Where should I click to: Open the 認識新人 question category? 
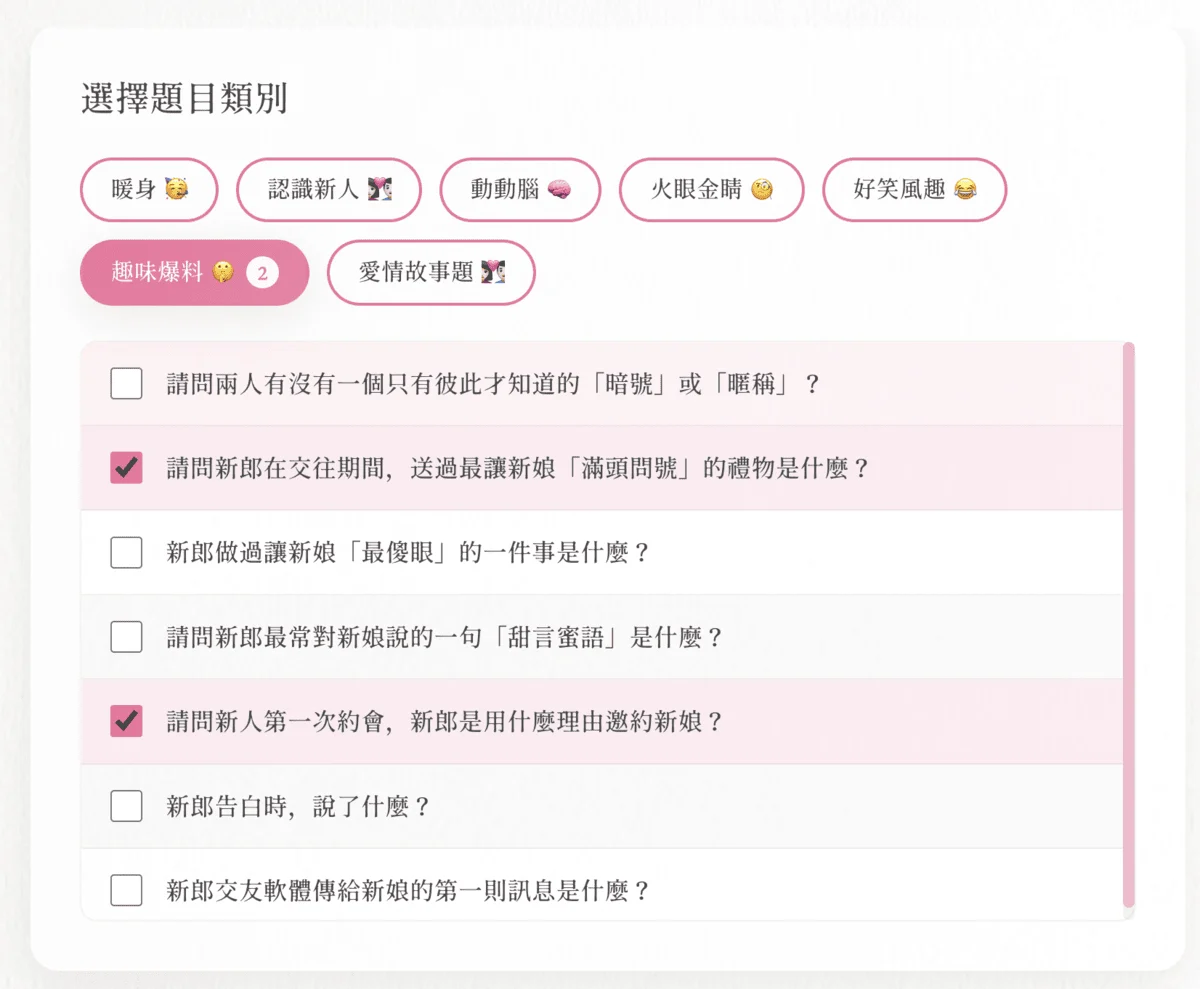pos(328,190)
